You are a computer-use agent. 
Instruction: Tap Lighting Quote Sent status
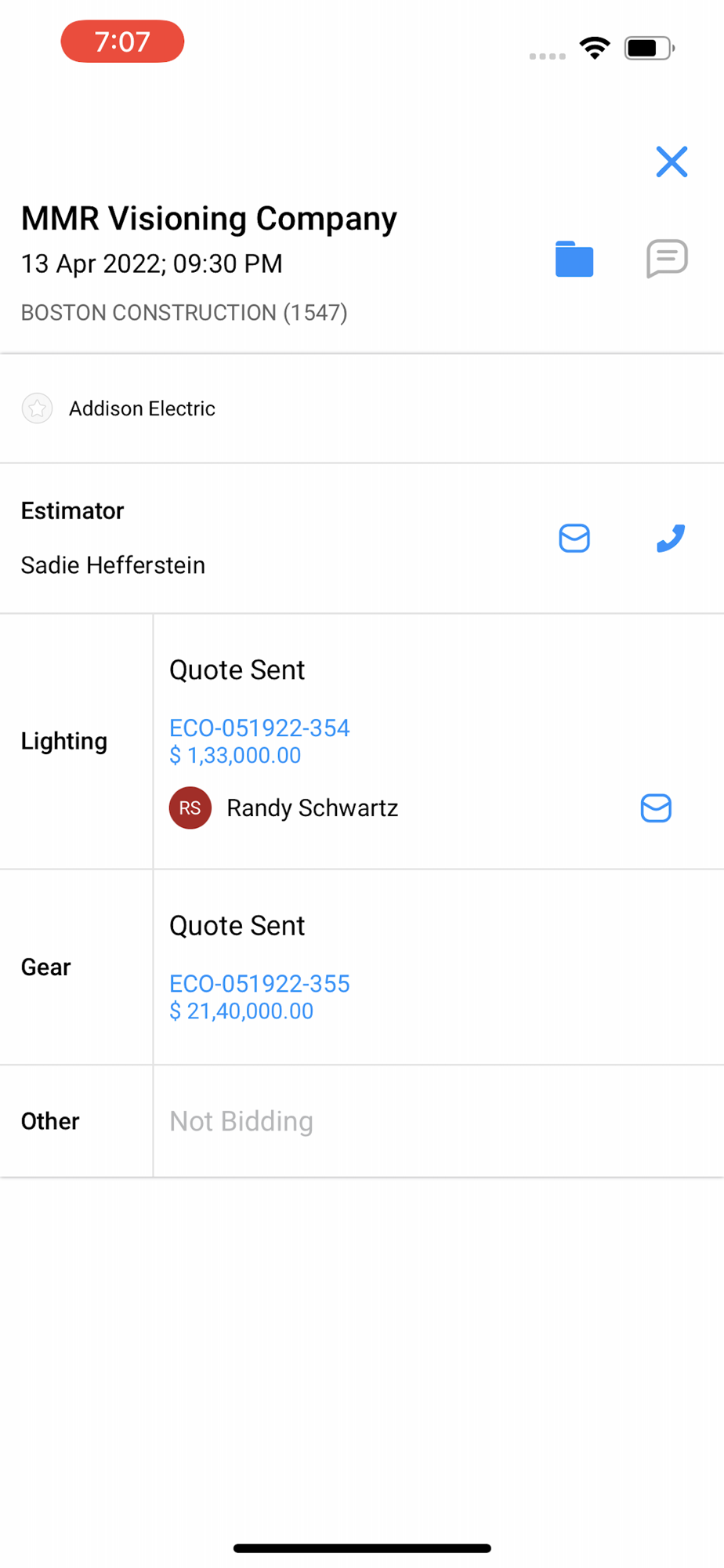237,670
